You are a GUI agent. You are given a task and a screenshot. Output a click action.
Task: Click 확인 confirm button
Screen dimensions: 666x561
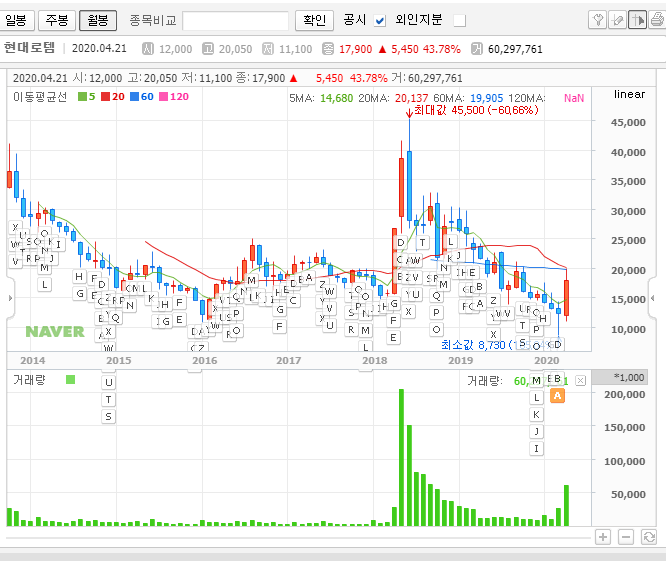314,20
